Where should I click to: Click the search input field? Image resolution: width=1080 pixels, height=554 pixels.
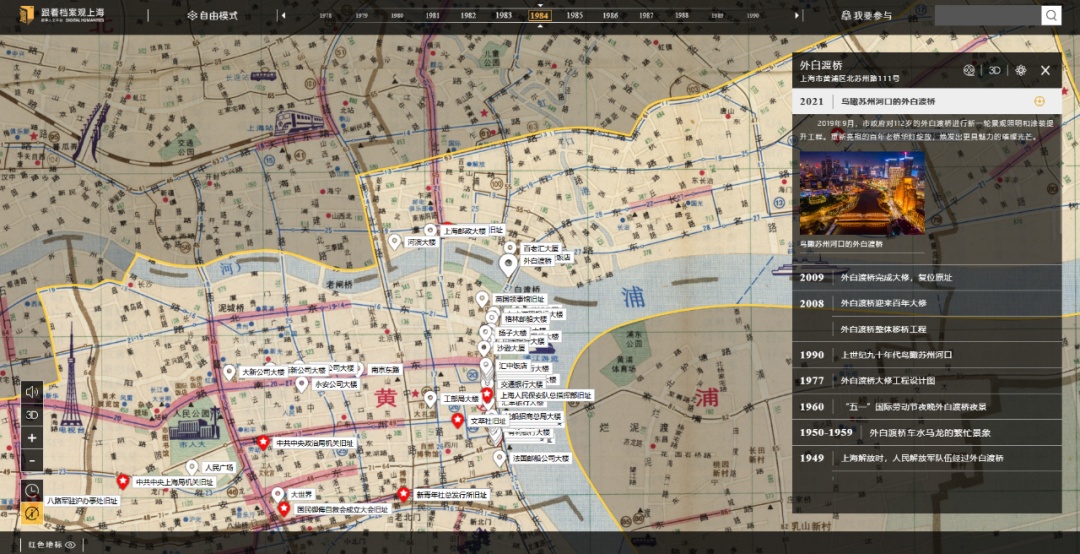(x=986, y=15)
